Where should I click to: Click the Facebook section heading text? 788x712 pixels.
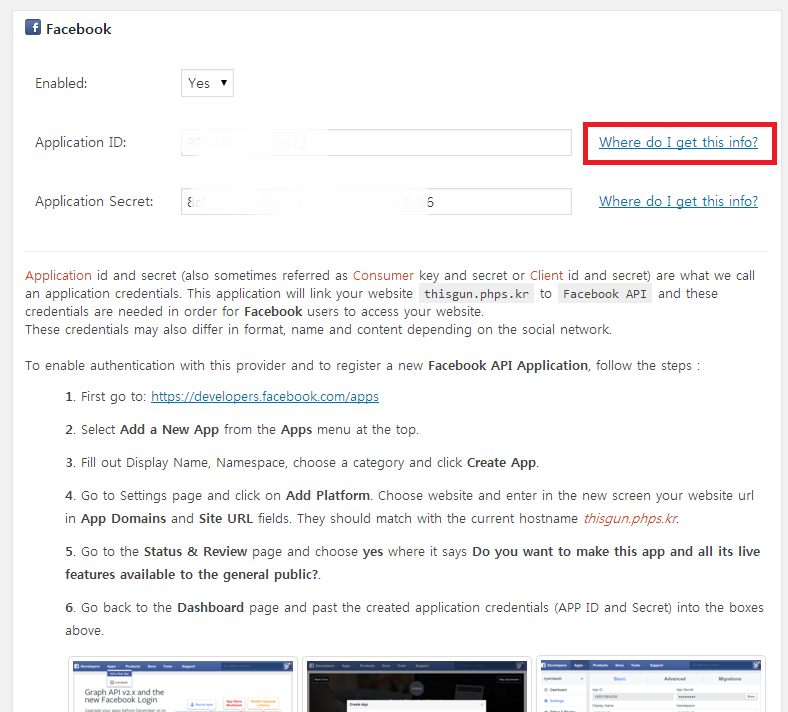click(x=79, y=29)
